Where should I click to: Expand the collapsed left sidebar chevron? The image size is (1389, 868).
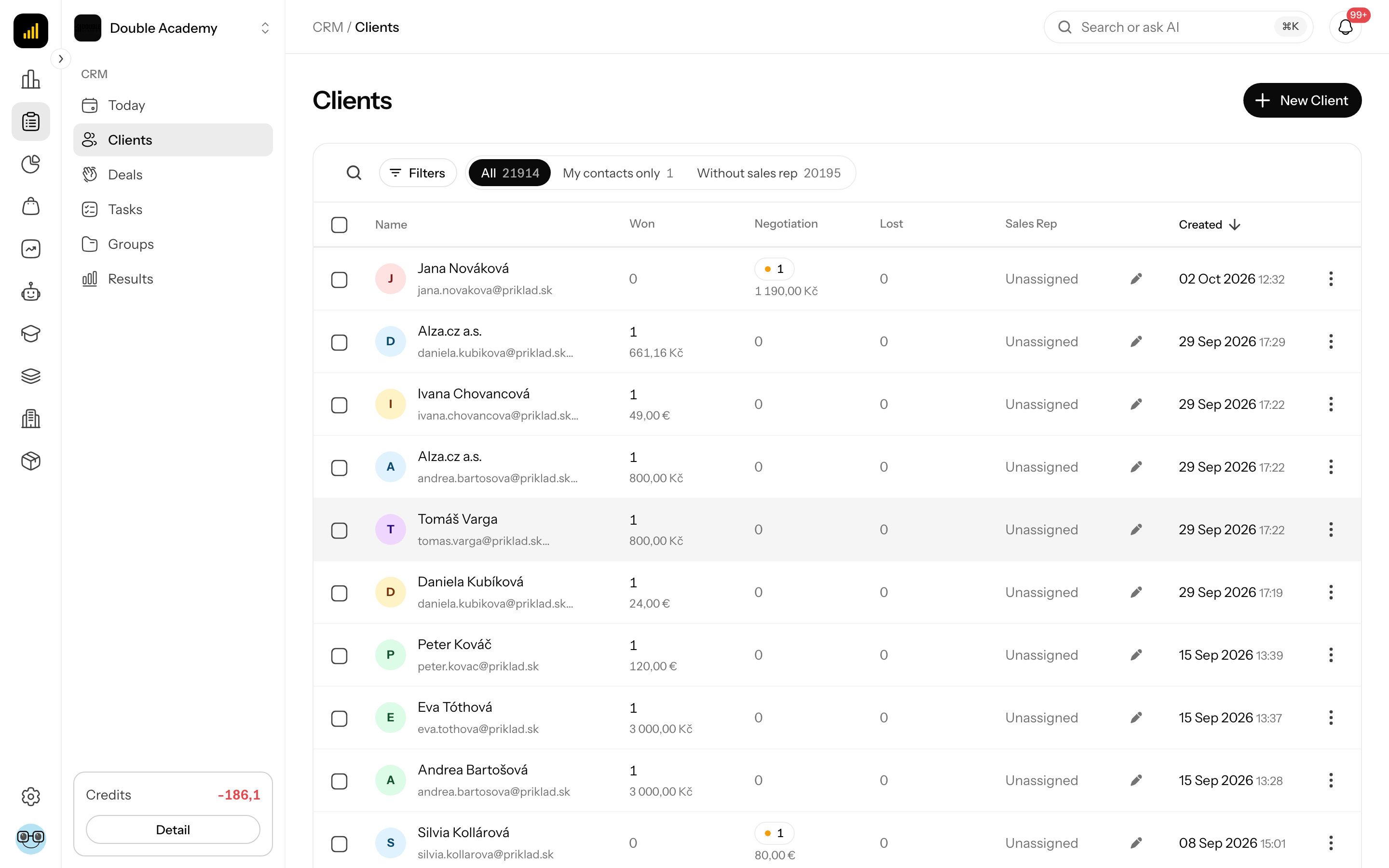(61, 58)
